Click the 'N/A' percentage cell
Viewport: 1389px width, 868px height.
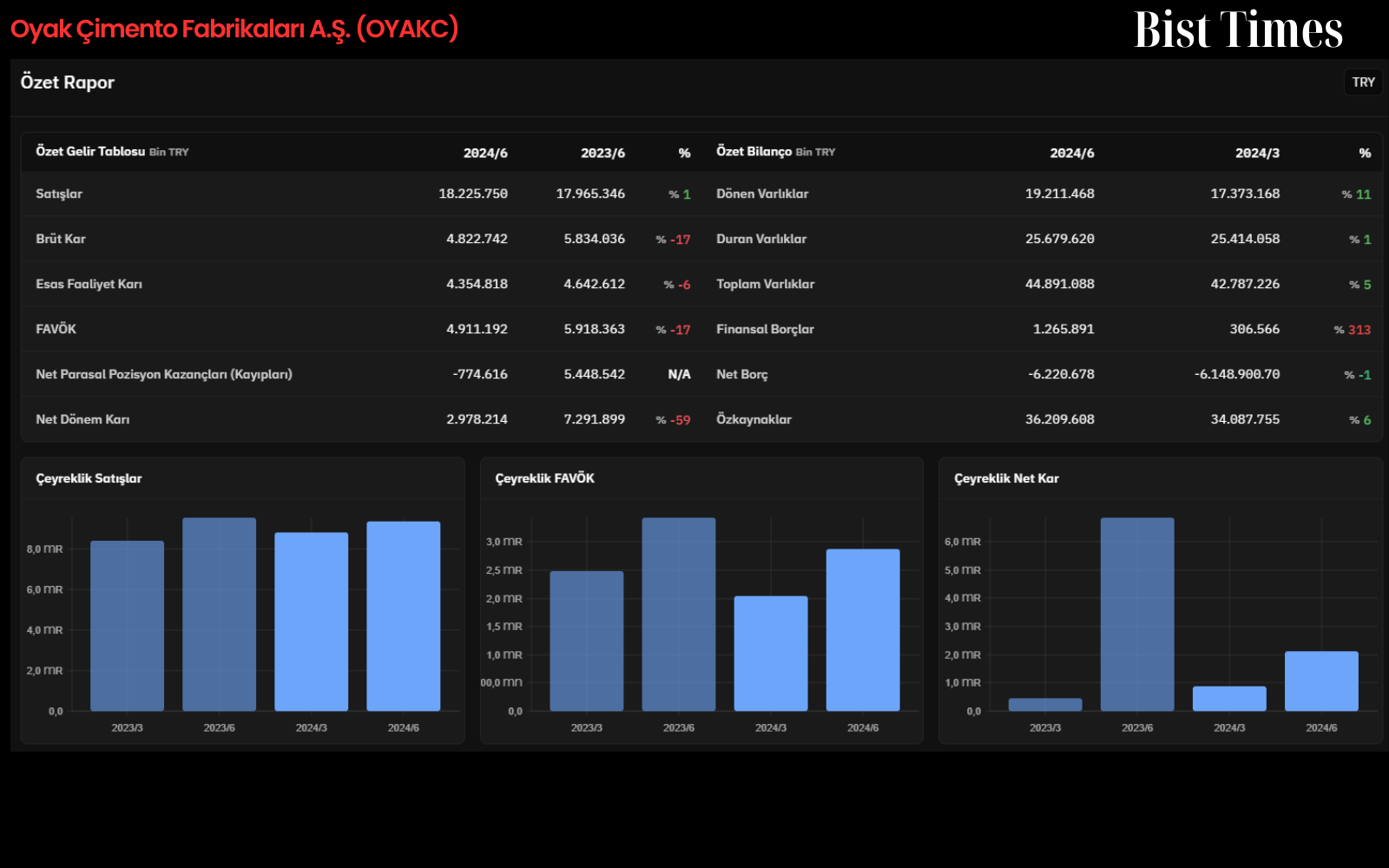click(679, 374)
